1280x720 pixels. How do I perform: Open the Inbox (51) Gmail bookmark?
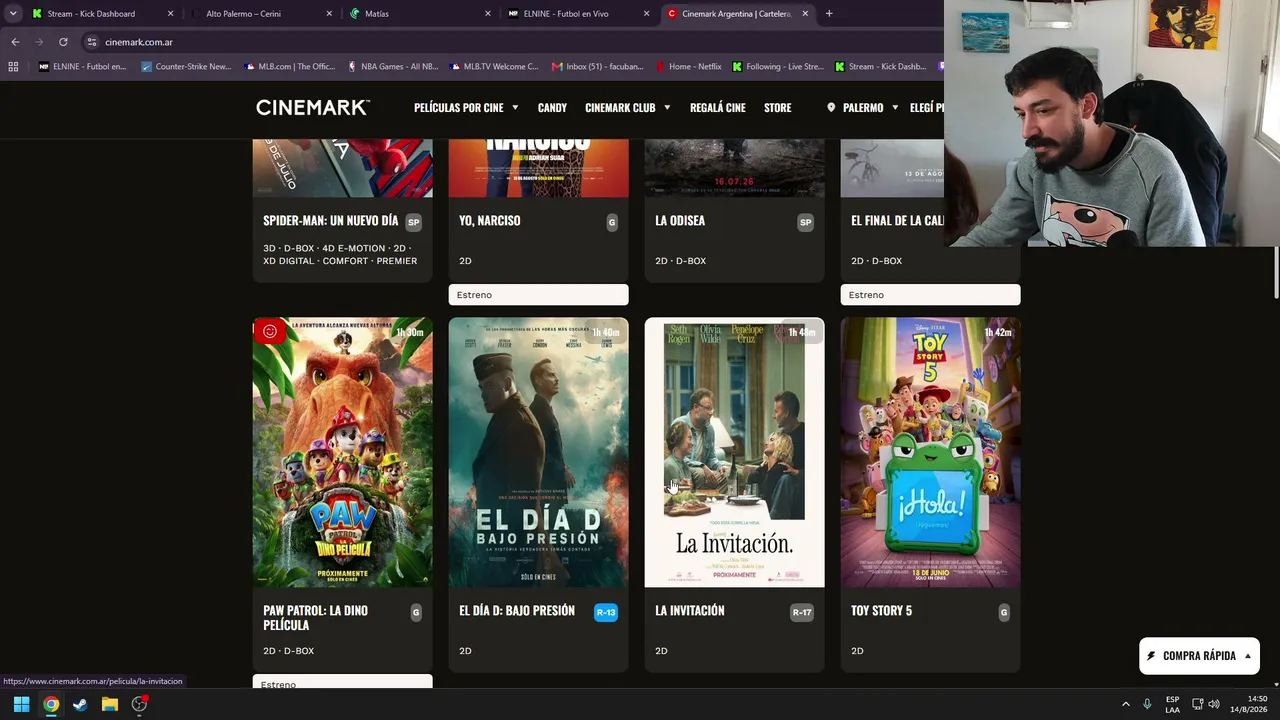pos(597,67)
